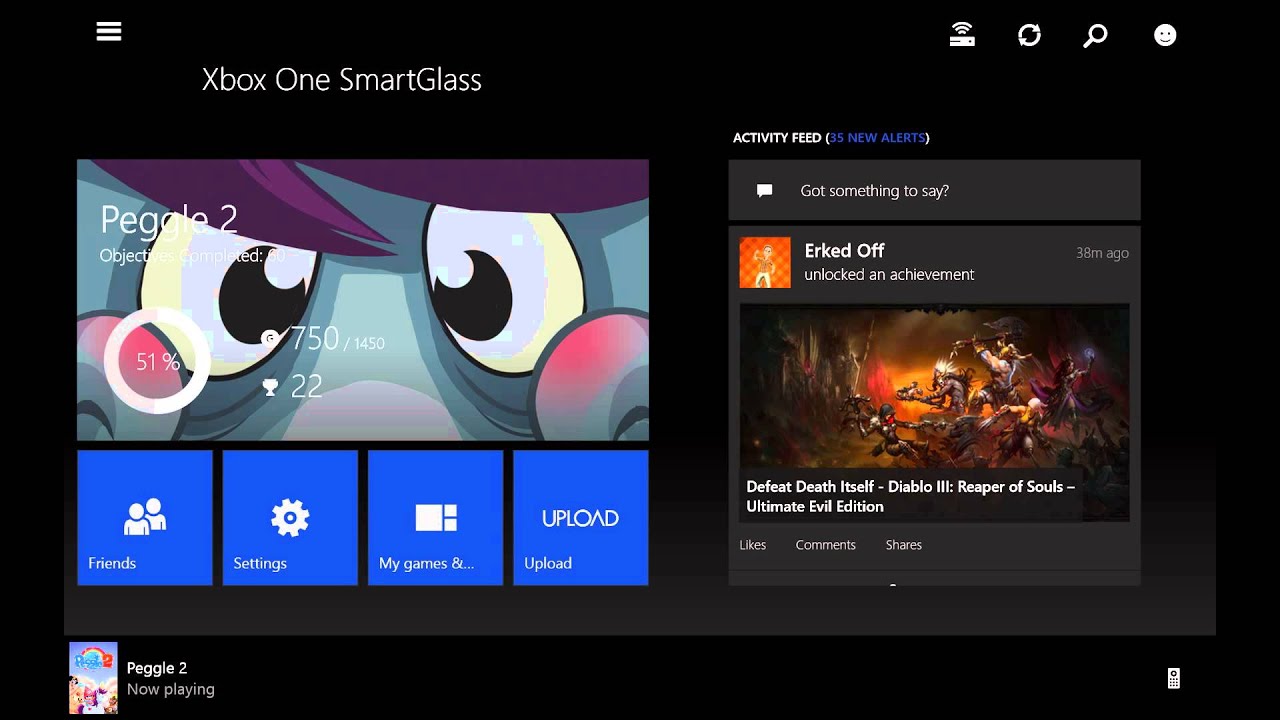Click Comments on Erked Off's post

[x=825, y=545]
